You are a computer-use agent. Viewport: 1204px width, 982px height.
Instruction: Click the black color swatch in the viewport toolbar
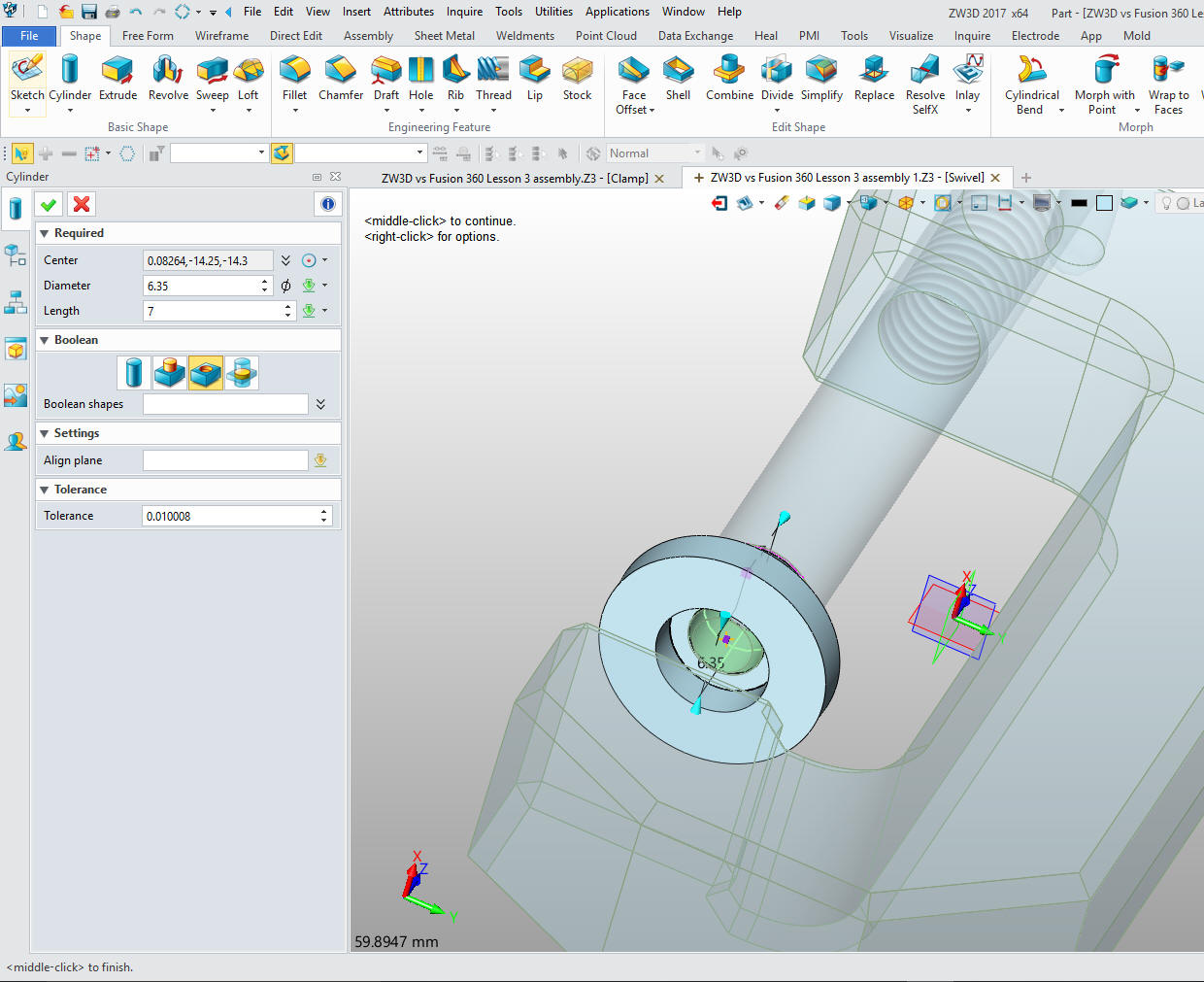[x=1079, y=203]
